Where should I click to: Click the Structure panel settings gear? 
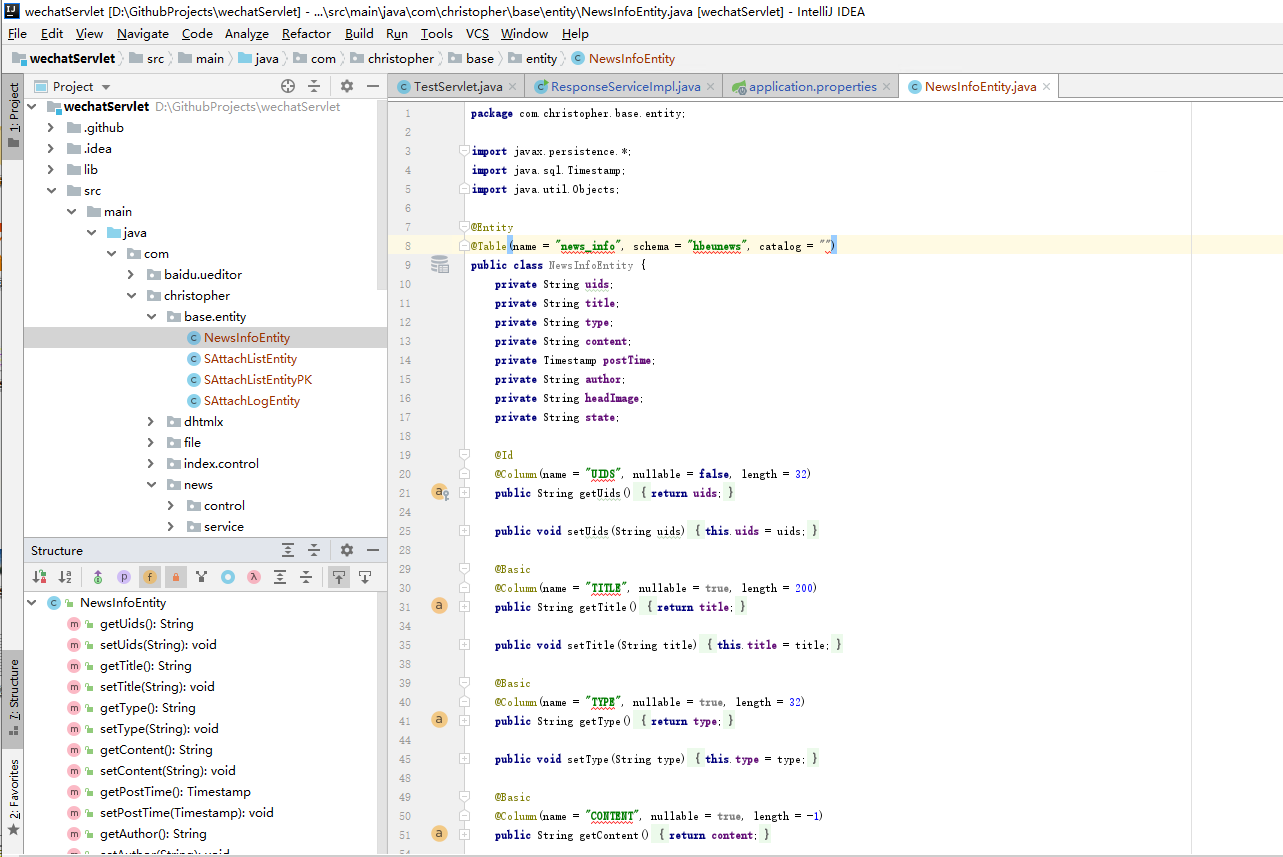346,549
